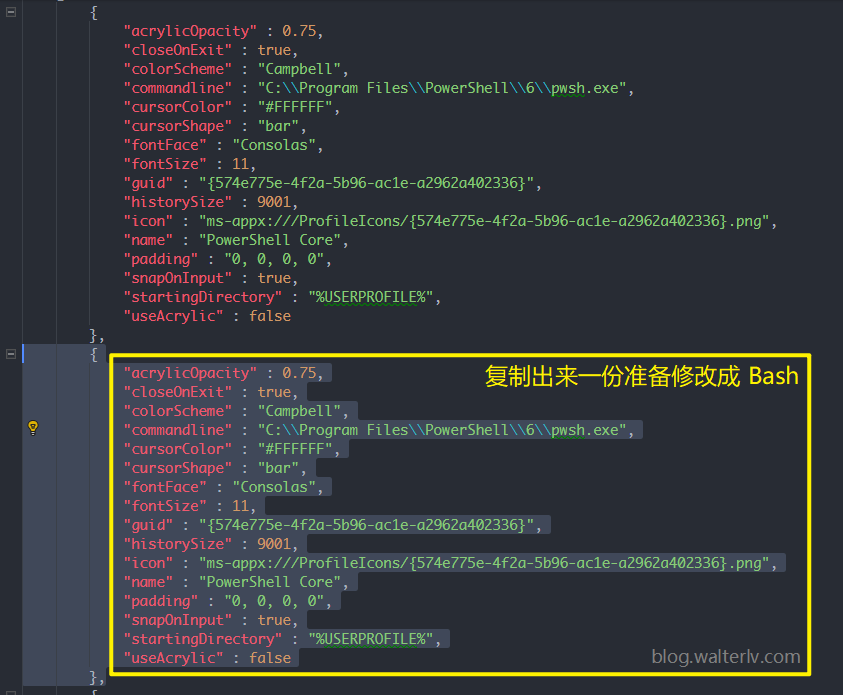Click "Campbell" colorScheme value in highlighted block
This screenshot has width=843, height=695.
299,411
